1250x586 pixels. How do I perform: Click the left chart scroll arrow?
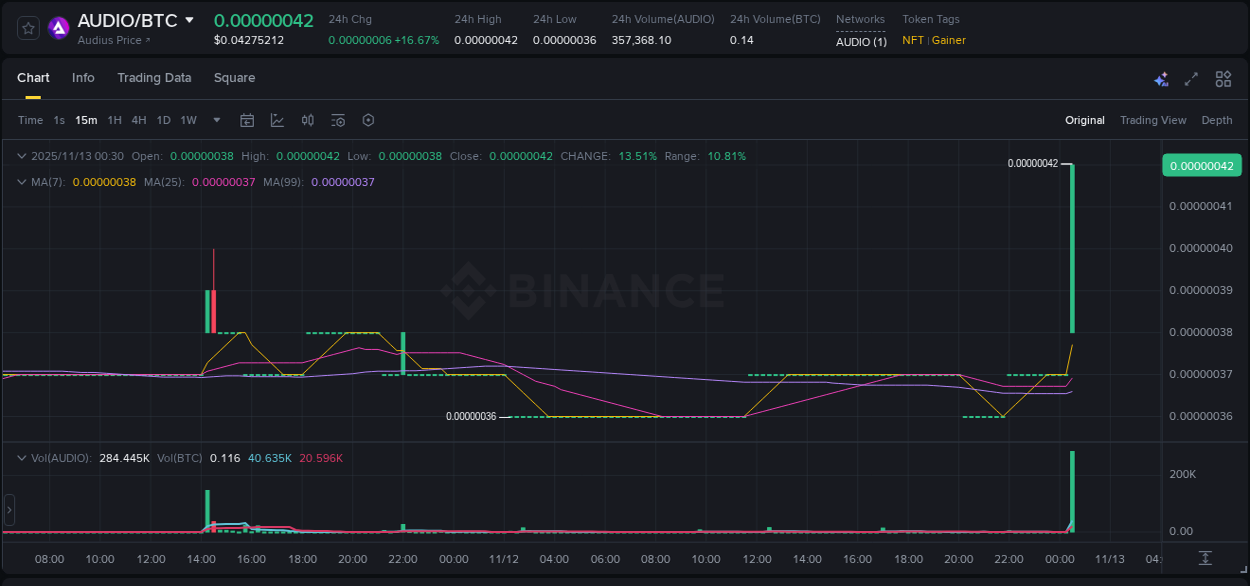(9, 509)
